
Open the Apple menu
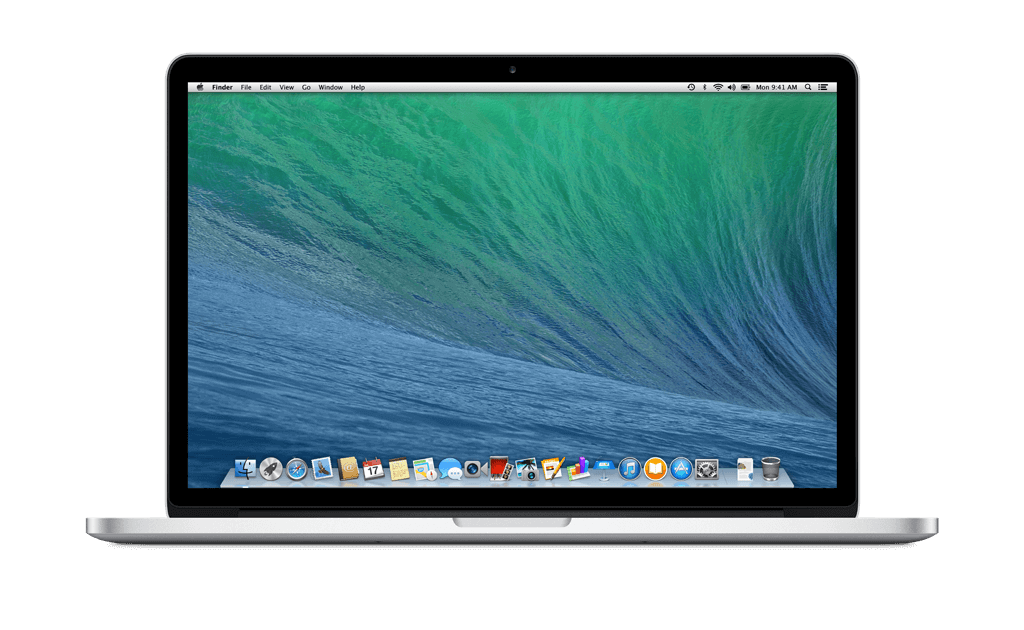pyautogui.click(x=200, y=87)
